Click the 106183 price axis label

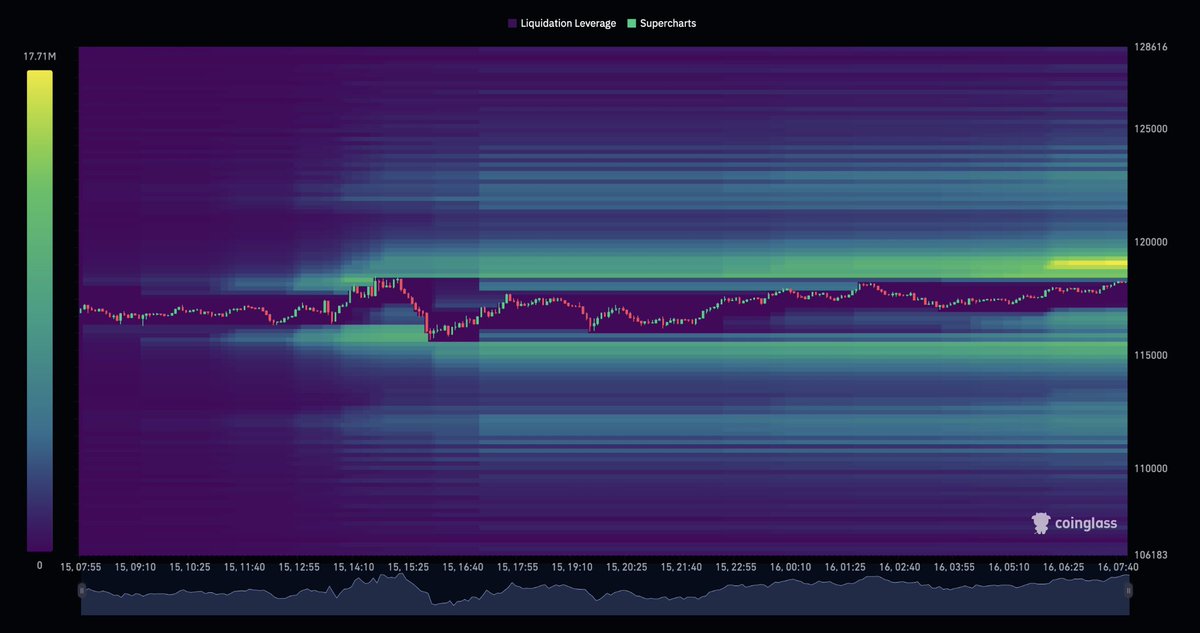1149,554
